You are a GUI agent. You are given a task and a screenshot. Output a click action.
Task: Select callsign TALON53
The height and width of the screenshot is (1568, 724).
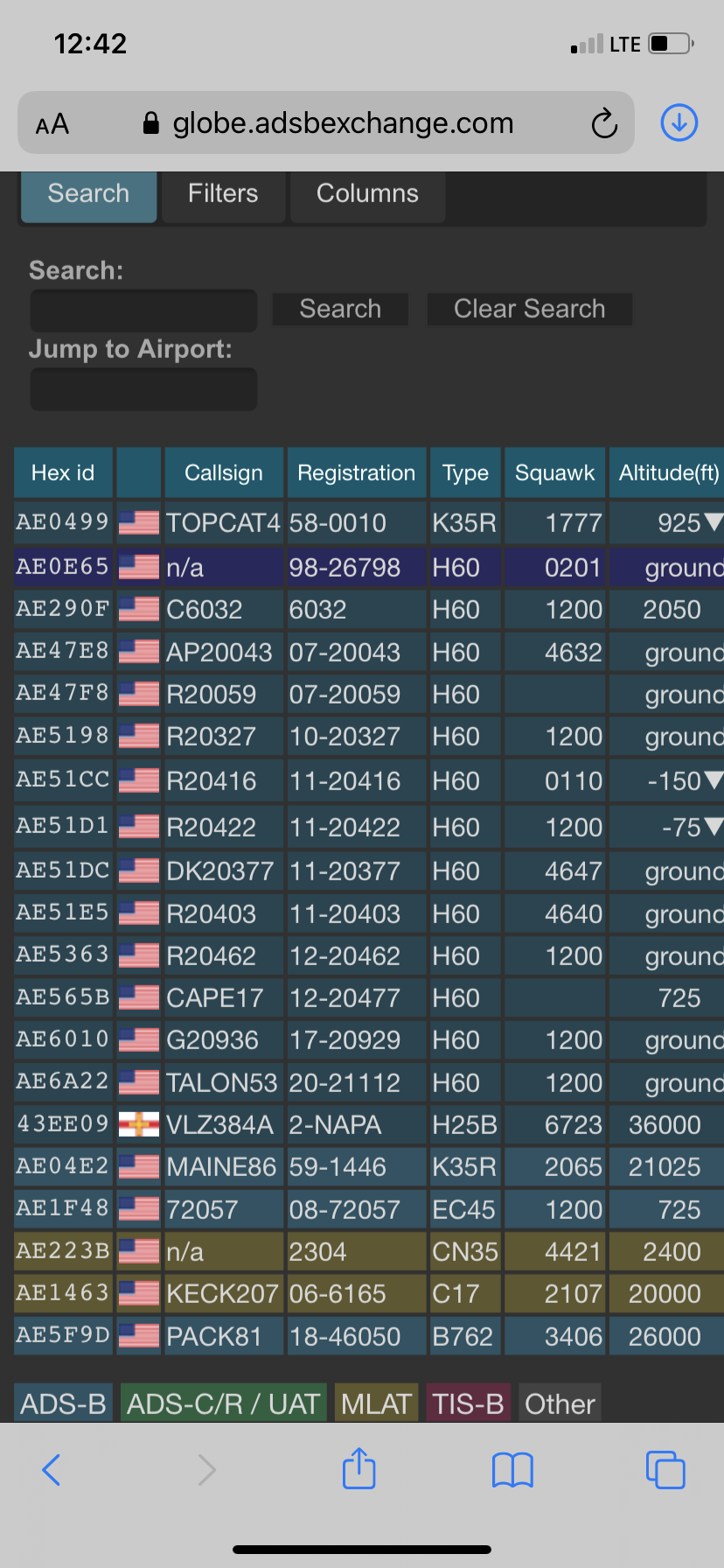pyautogui.click(x=222, y=1082)
